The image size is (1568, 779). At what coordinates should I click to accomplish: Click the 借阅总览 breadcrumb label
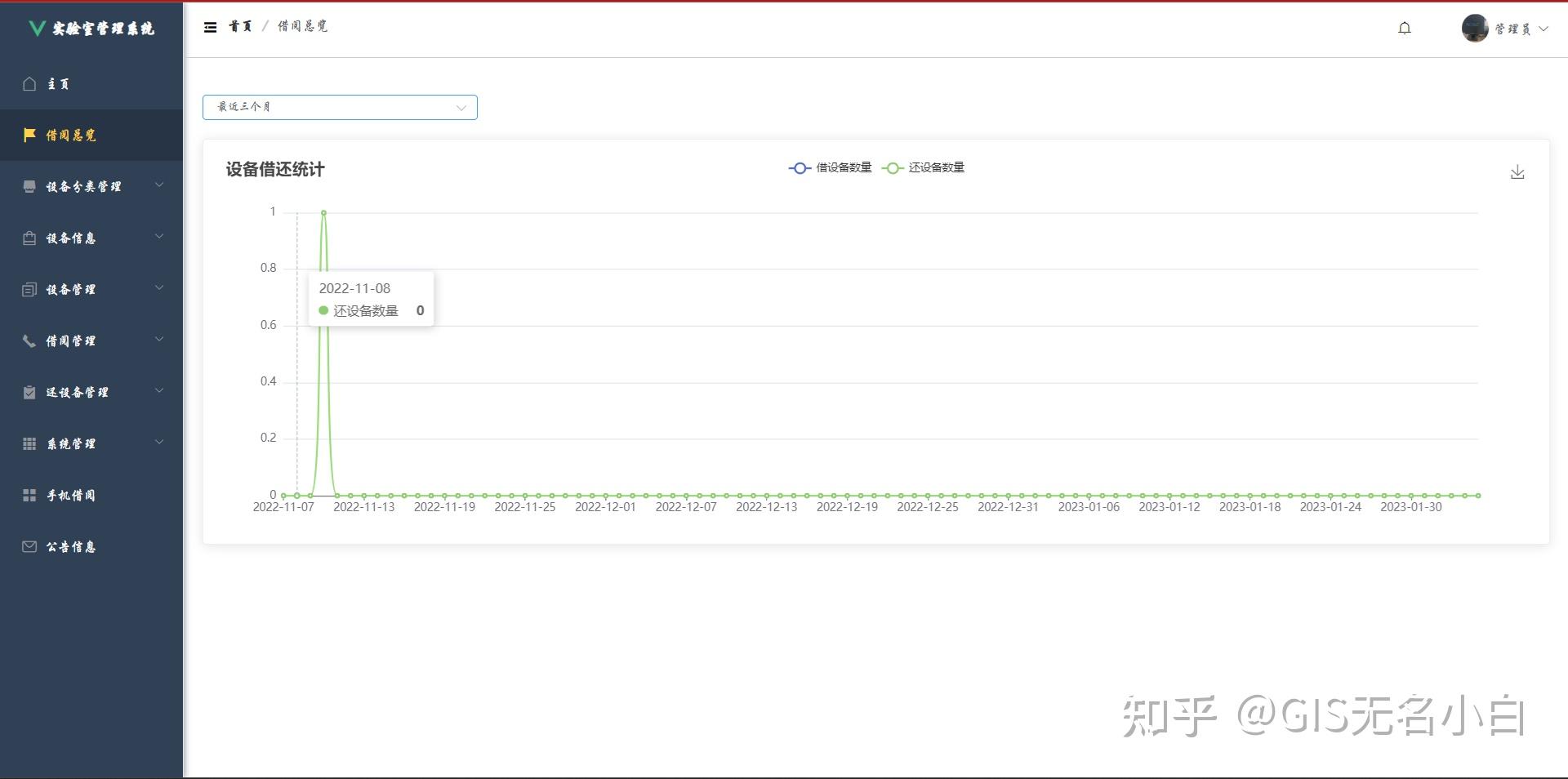pyautogui.click(x=301, y=26)
